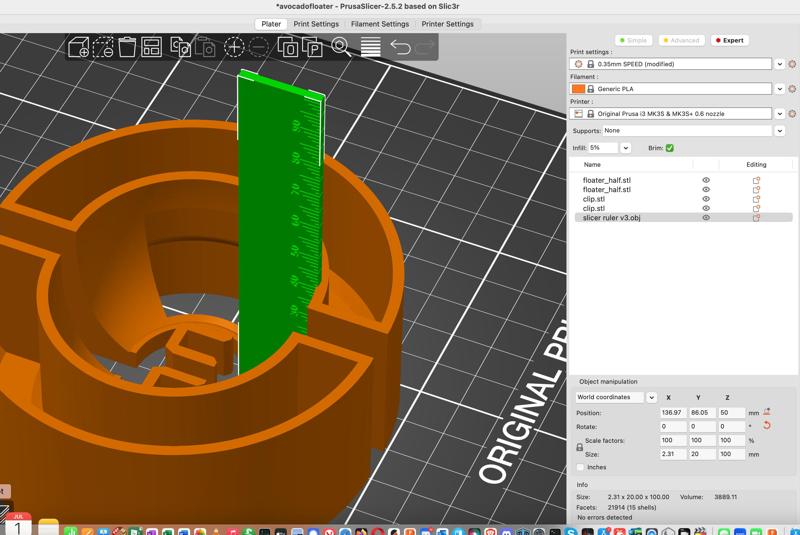Click the Name column header

pyautogui.click(x=592, y=165)
